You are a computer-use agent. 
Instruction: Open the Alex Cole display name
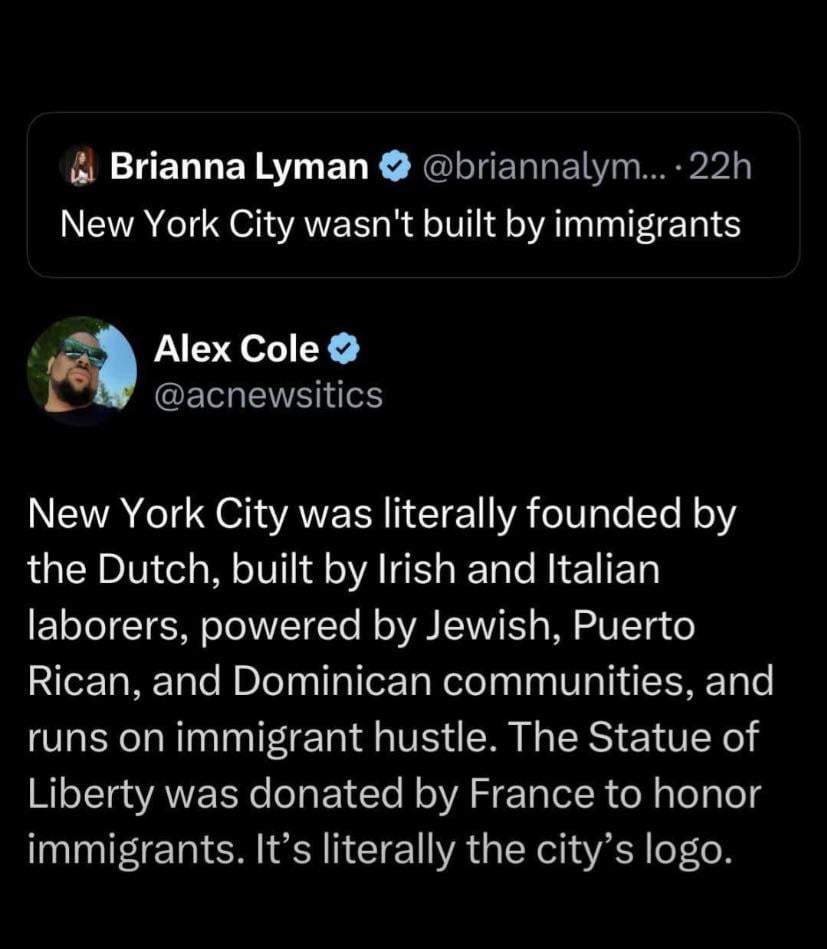(x=237, y=349)
